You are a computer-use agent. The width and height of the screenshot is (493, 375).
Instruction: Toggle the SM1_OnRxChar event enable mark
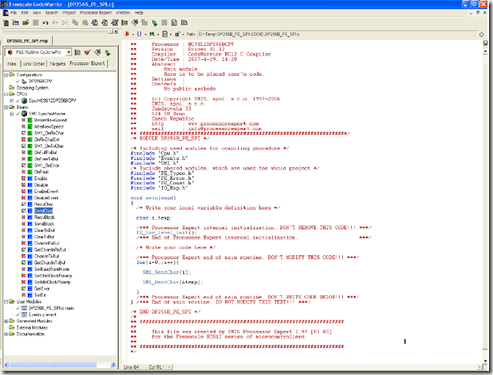pyautogui.click(x=24, y=133)
